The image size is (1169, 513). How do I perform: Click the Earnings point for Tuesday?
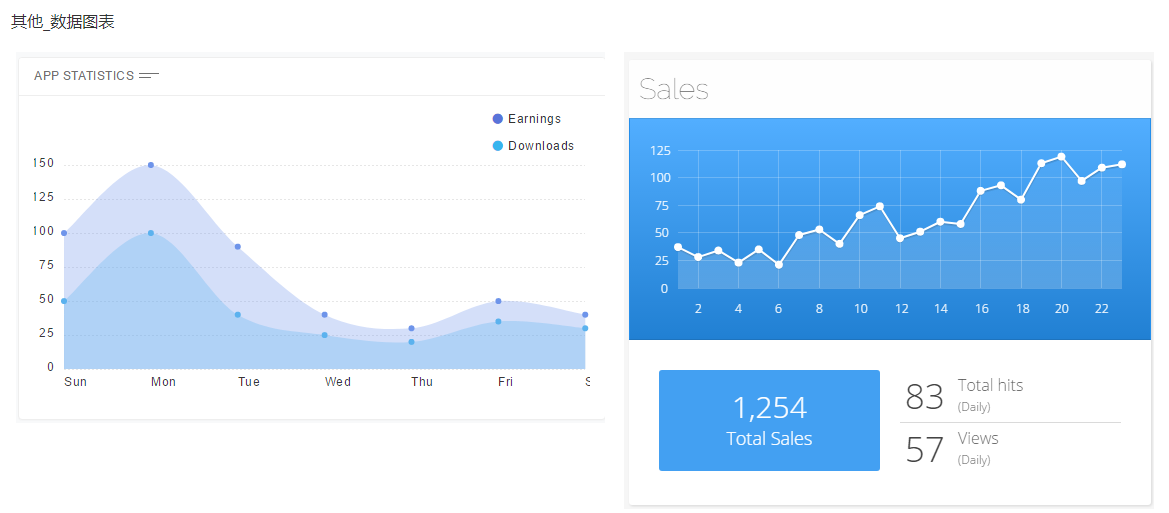(x=238, y=247)
